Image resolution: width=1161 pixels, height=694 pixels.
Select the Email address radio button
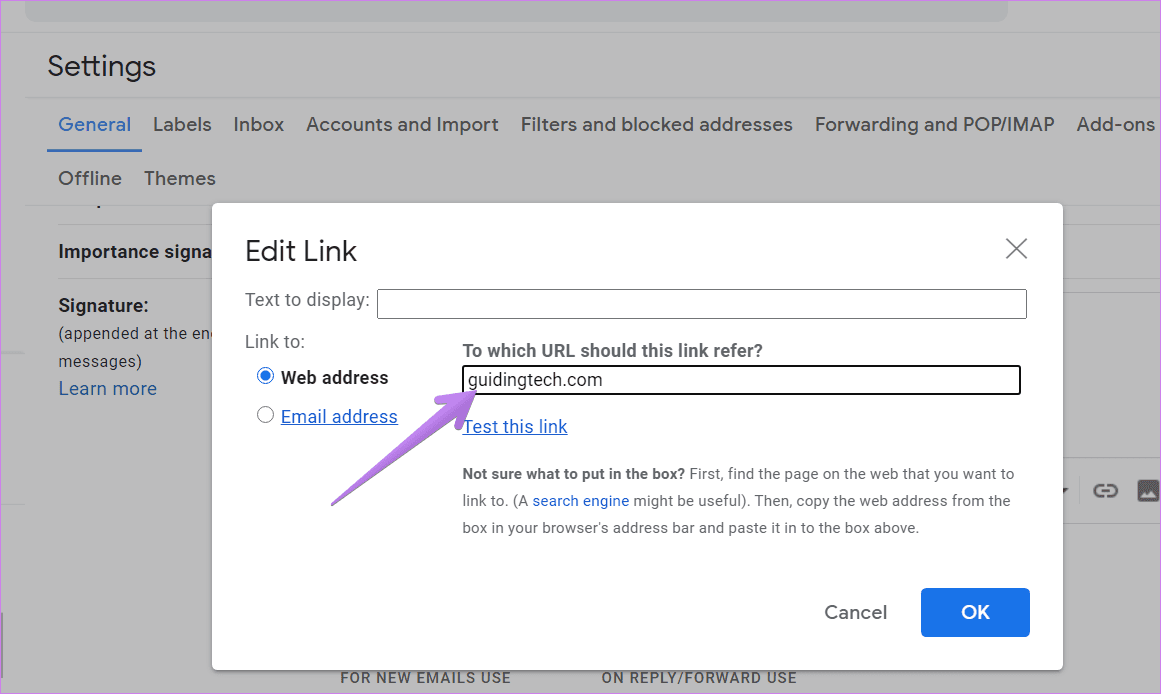click(265, 415)
